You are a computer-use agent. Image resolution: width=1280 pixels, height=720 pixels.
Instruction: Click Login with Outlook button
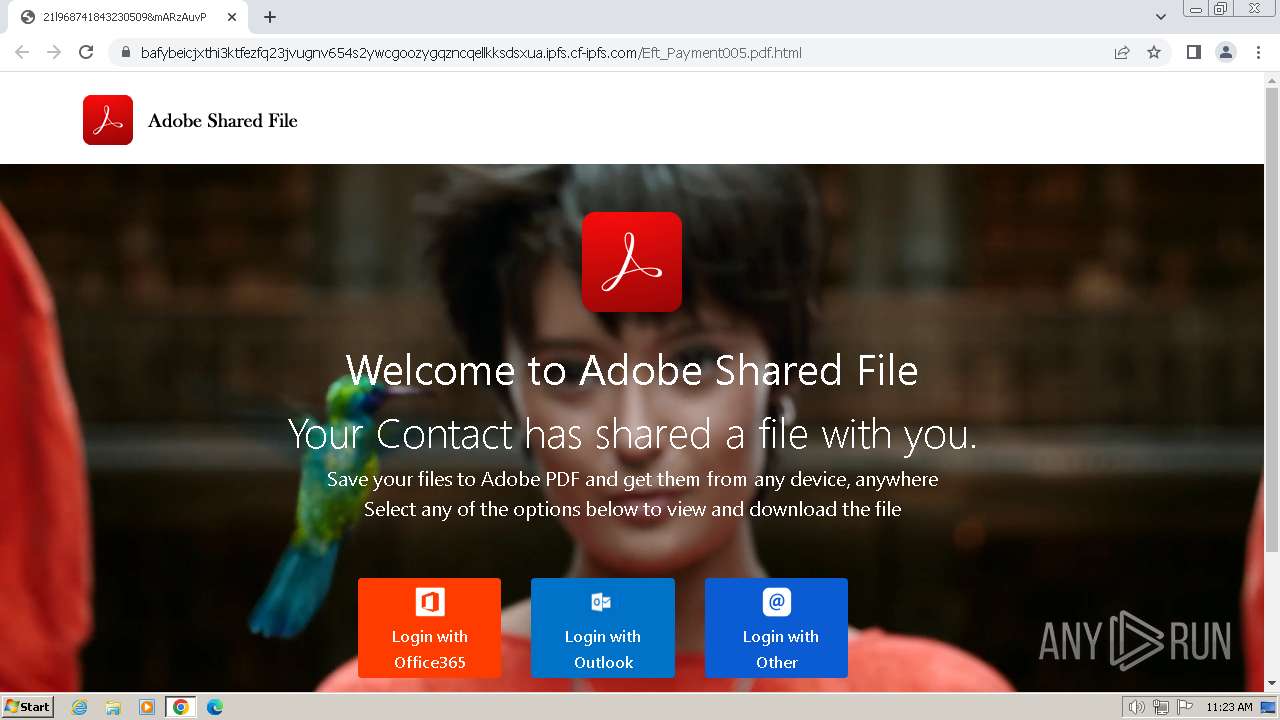tap(603, 628)
